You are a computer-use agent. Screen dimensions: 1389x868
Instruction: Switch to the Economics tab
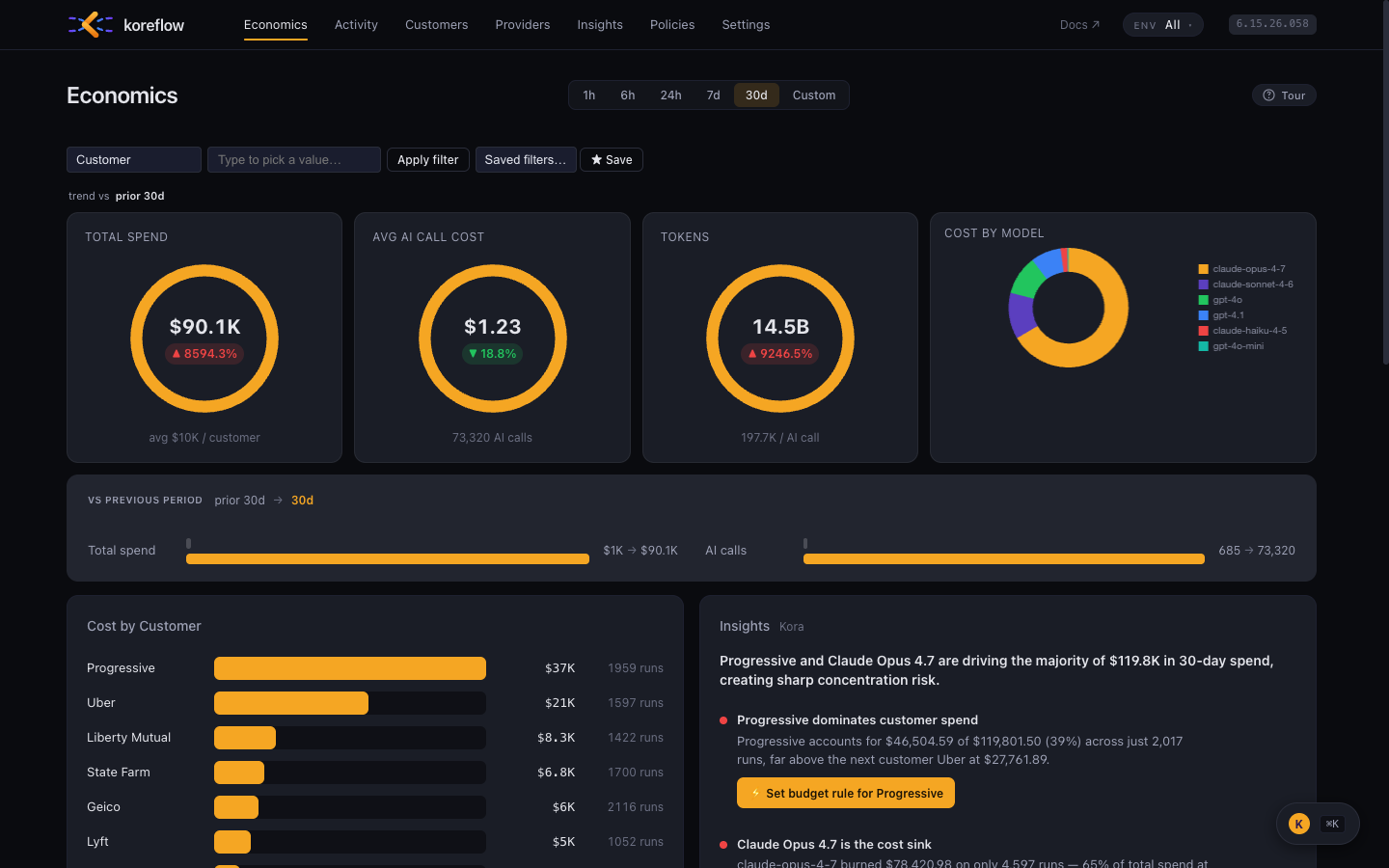pyautogui.click(x=276, y=25)
